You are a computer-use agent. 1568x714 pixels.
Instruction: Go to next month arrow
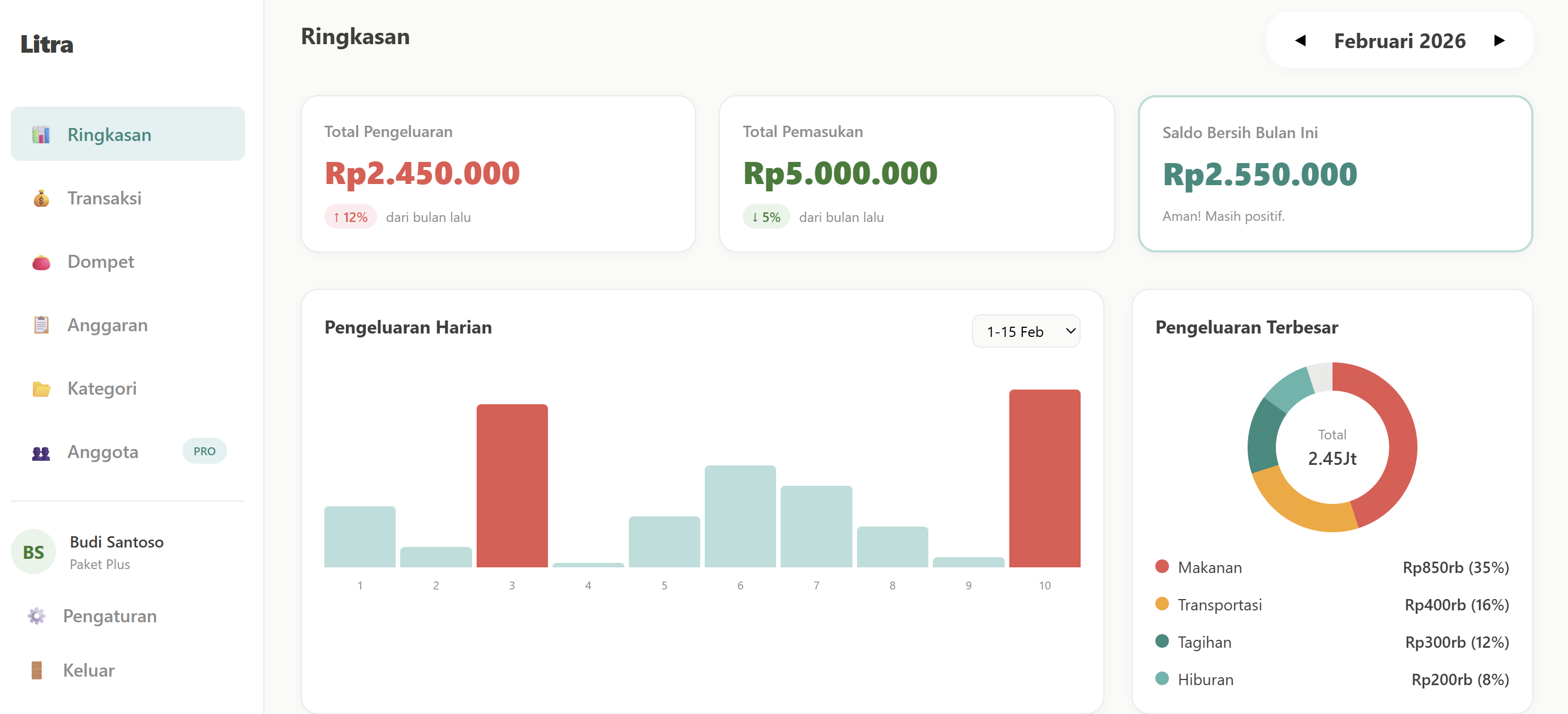point(1499,40)
